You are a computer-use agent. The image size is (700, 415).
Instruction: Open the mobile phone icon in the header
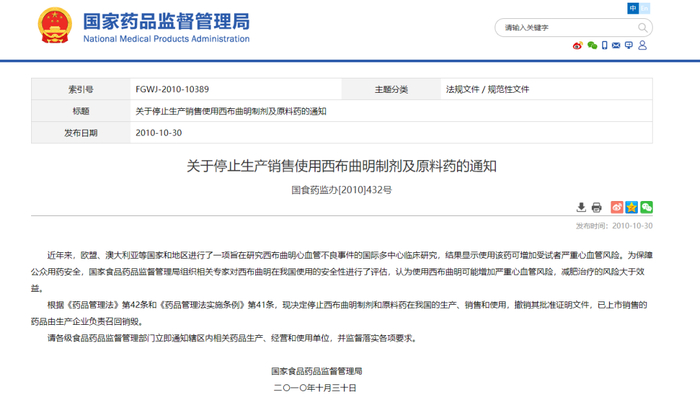(x=604, y=46)
